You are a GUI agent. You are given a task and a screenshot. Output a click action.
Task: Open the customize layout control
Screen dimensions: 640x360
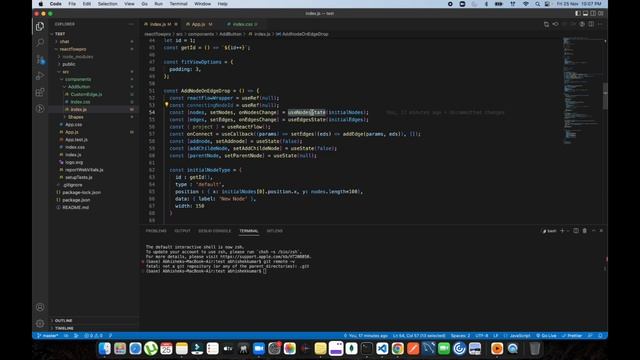coord(601,13)
